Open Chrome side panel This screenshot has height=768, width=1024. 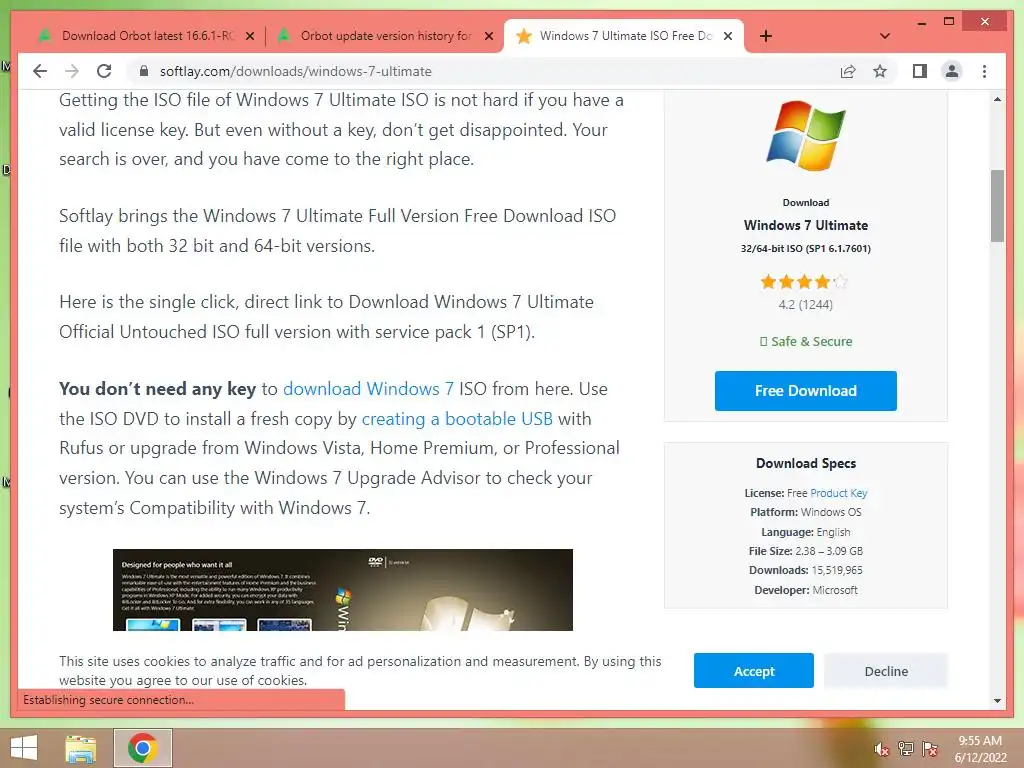(920, 71)
